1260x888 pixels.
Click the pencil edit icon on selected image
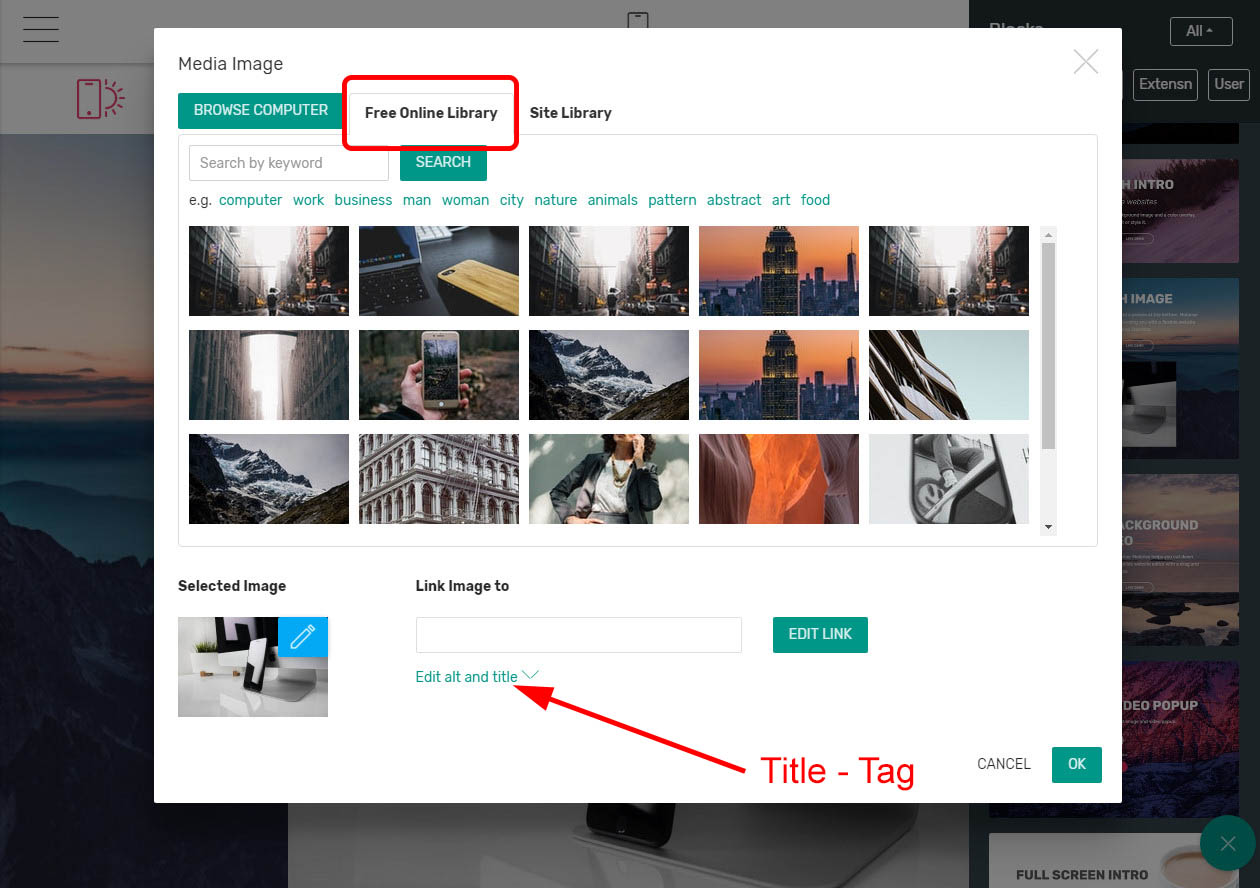click(x=303, y=637)
